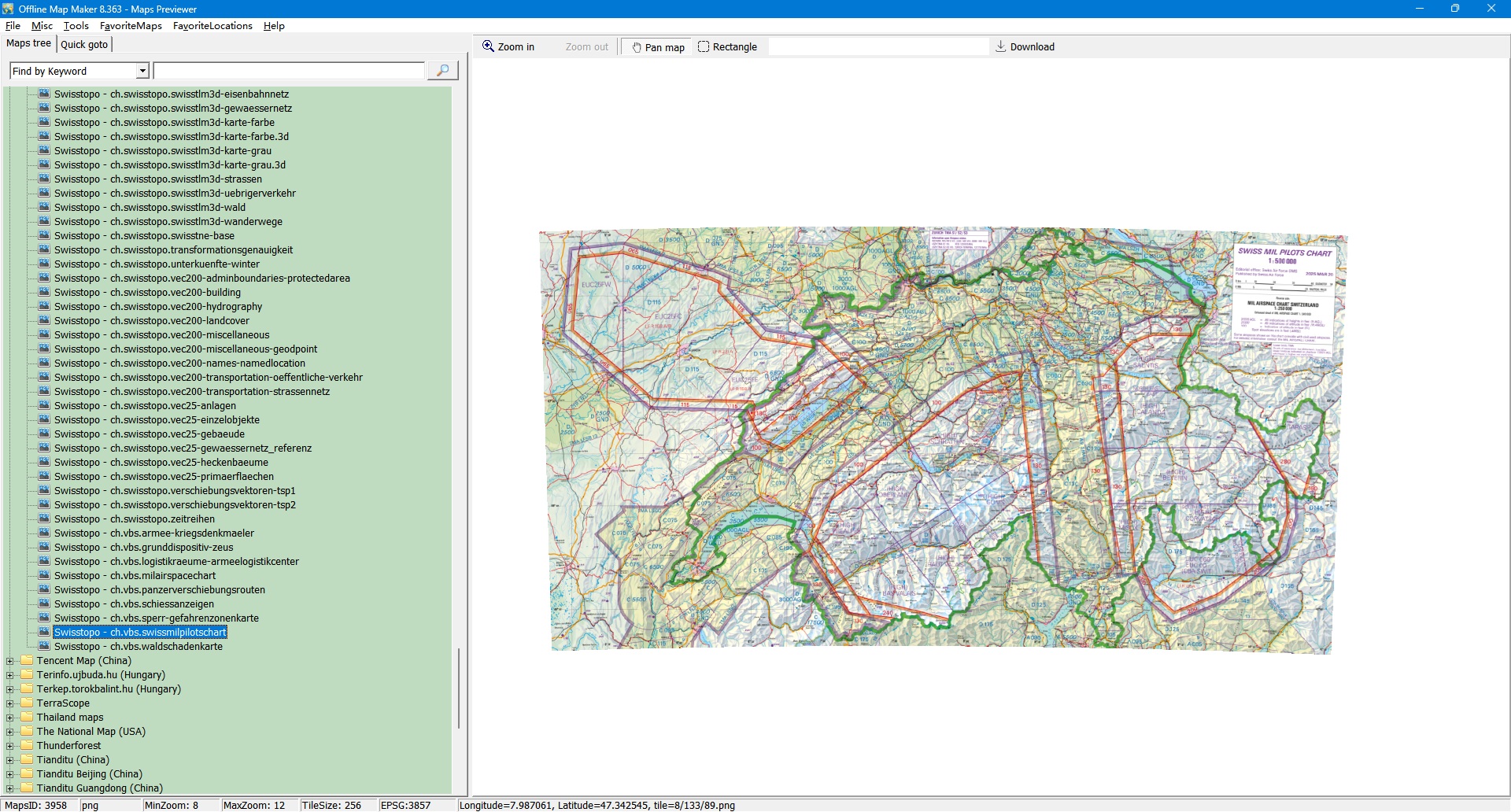Click the Zoom out button
Screen dimensions: 1511x812
(586, 47)
